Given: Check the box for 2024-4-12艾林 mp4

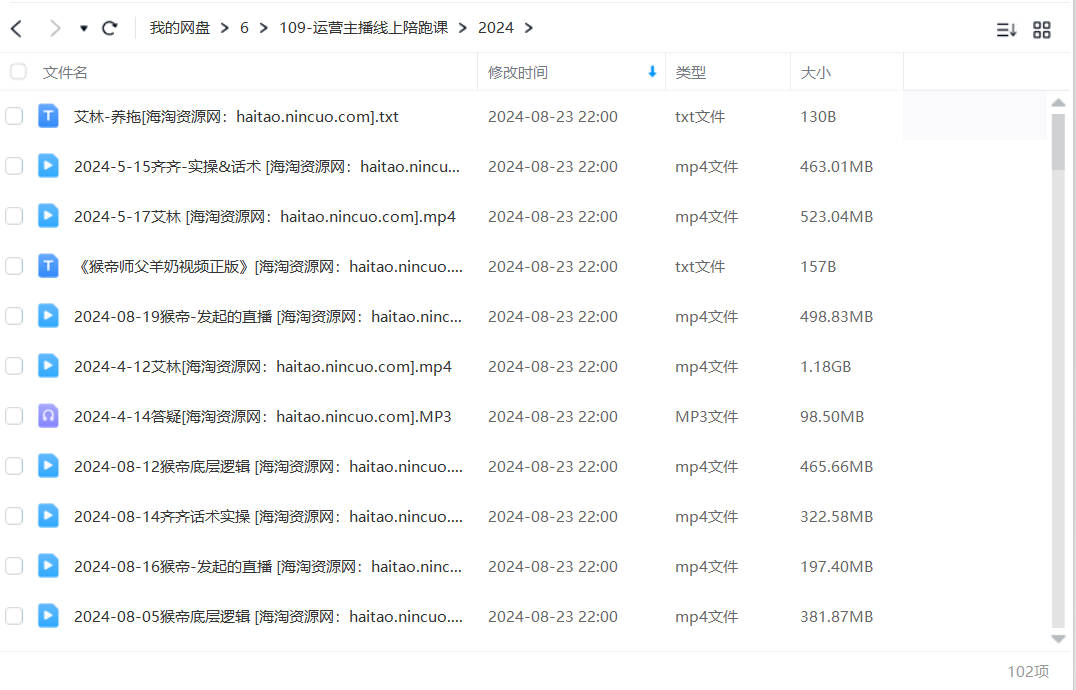Looking at the screenshot, I should 14,366.
